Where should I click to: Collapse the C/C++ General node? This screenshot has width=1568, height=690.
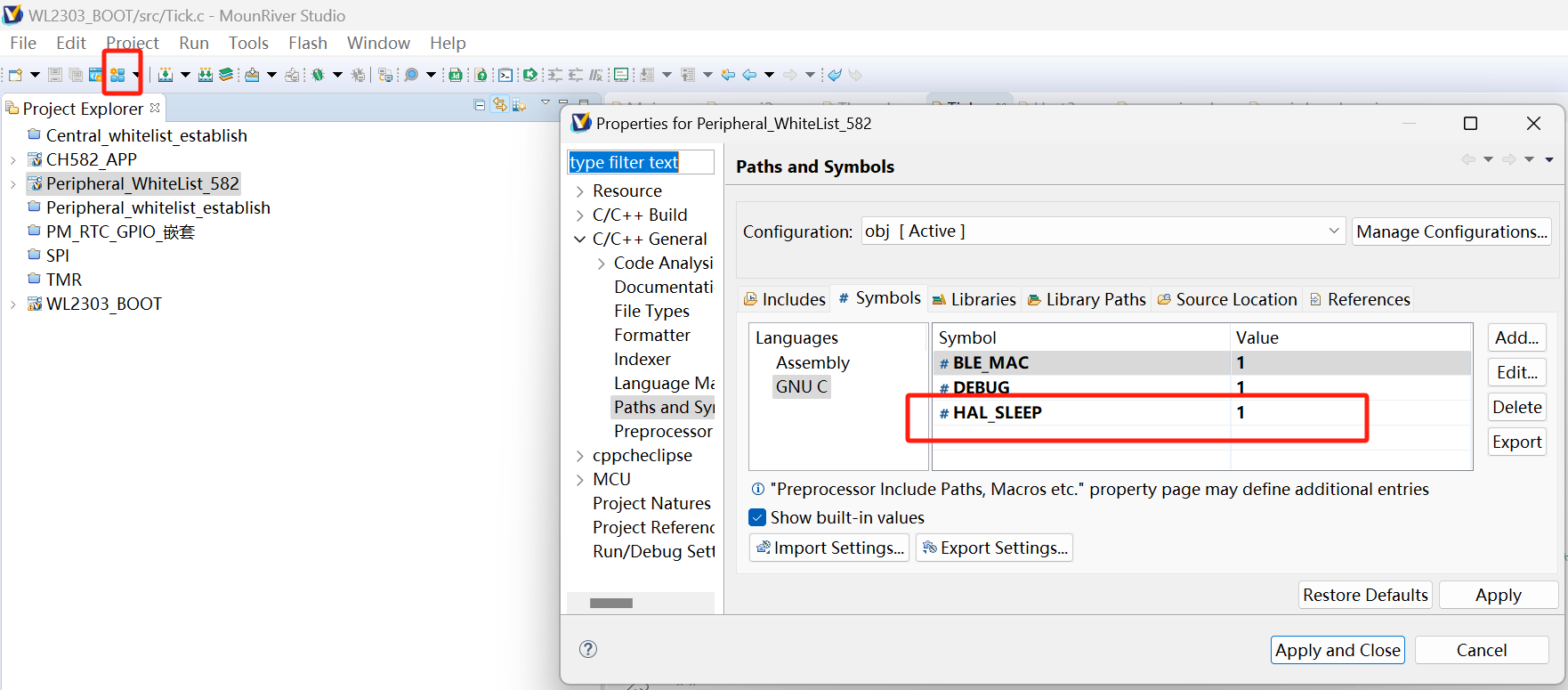pyautogui.click(x=580, y=239)
